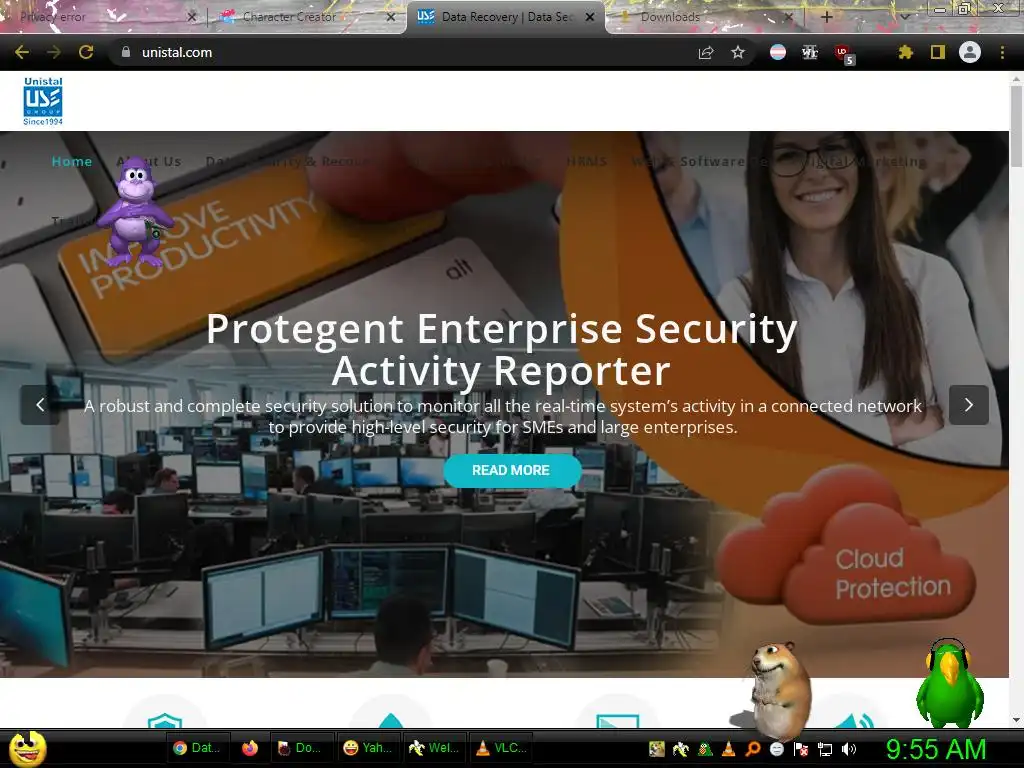Click the extension icon next to the striped one
The image size is (1024, 768).
point(810,52)
